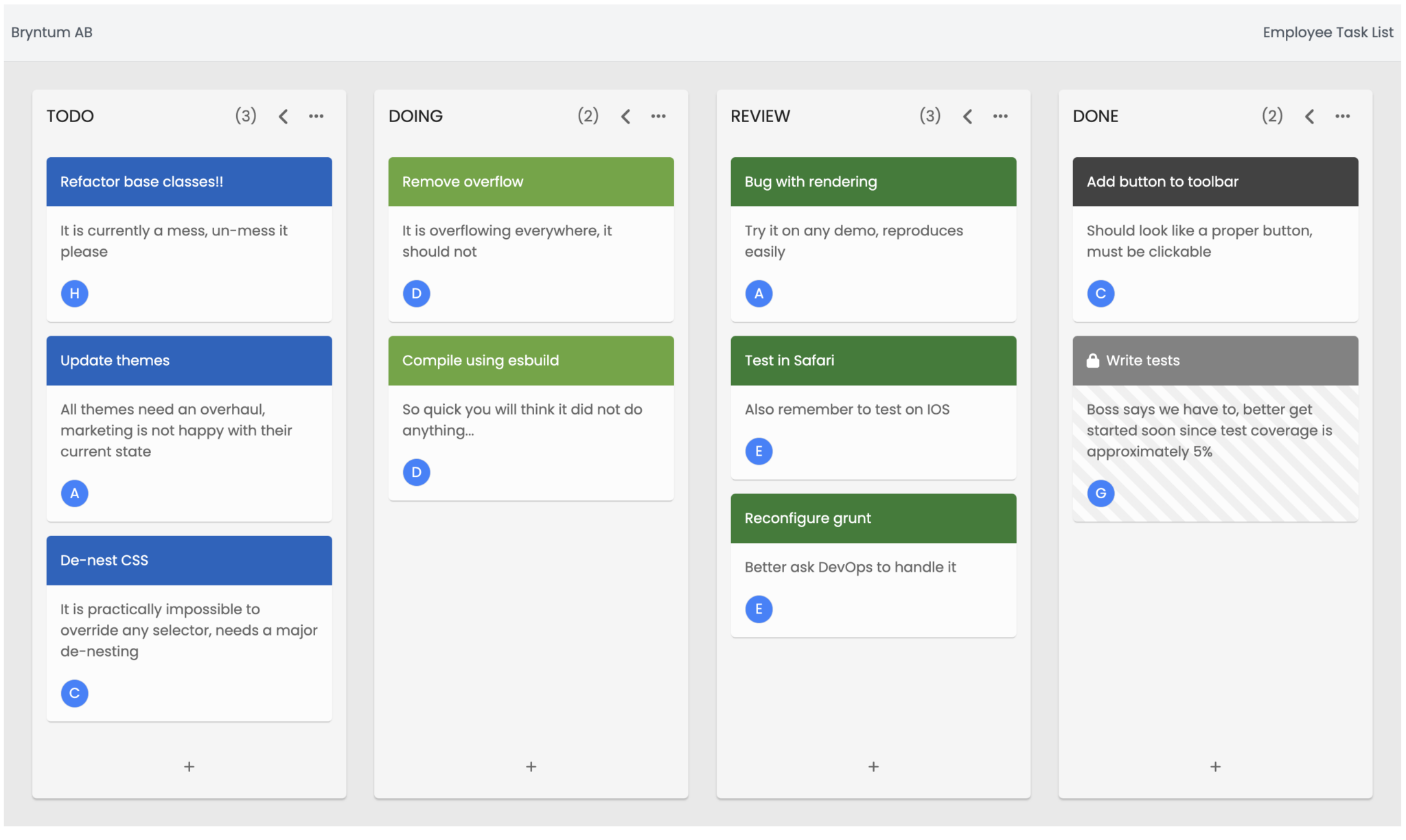The width and height of the screenshot is (1406, 840).
Task: Select the Refactor base classes!! card header
Action: [189, 182]
